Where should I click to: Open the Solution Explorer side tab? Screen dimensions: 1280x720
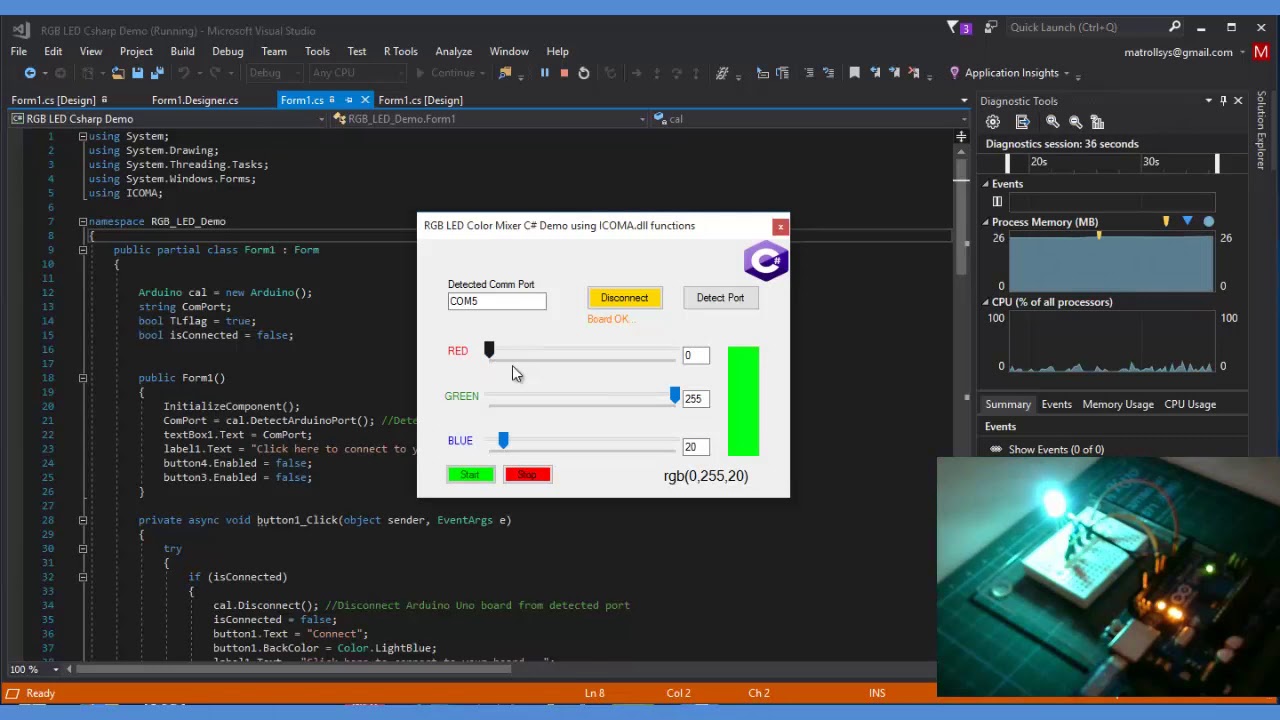tap(1262, 130)
